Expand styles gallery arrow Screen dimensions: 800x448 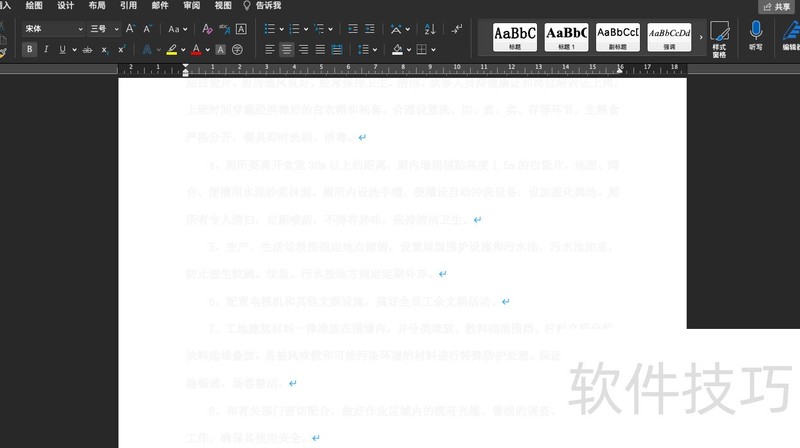[701, 37]
